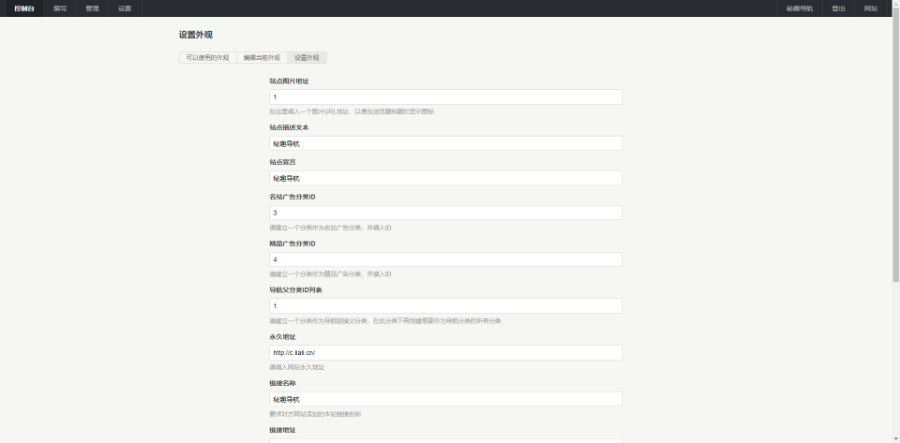Click the 秘趣导航 user link at top right
Screen dimensions: 900x443
click(799, 8)
